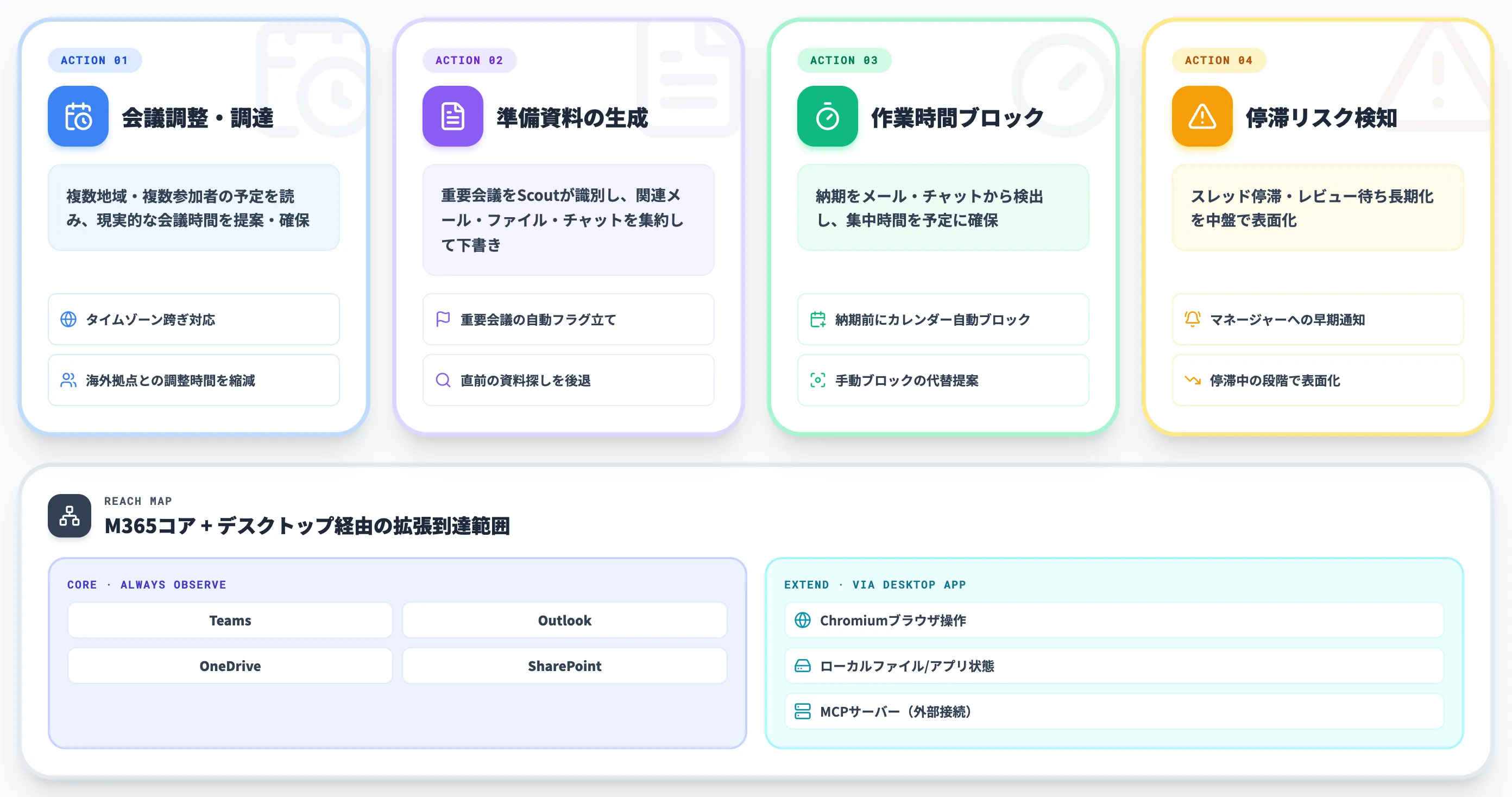
Task: Click the hard drive icon next to ローカルファイル/アプリ状態
Action: [x=802, y=666]
